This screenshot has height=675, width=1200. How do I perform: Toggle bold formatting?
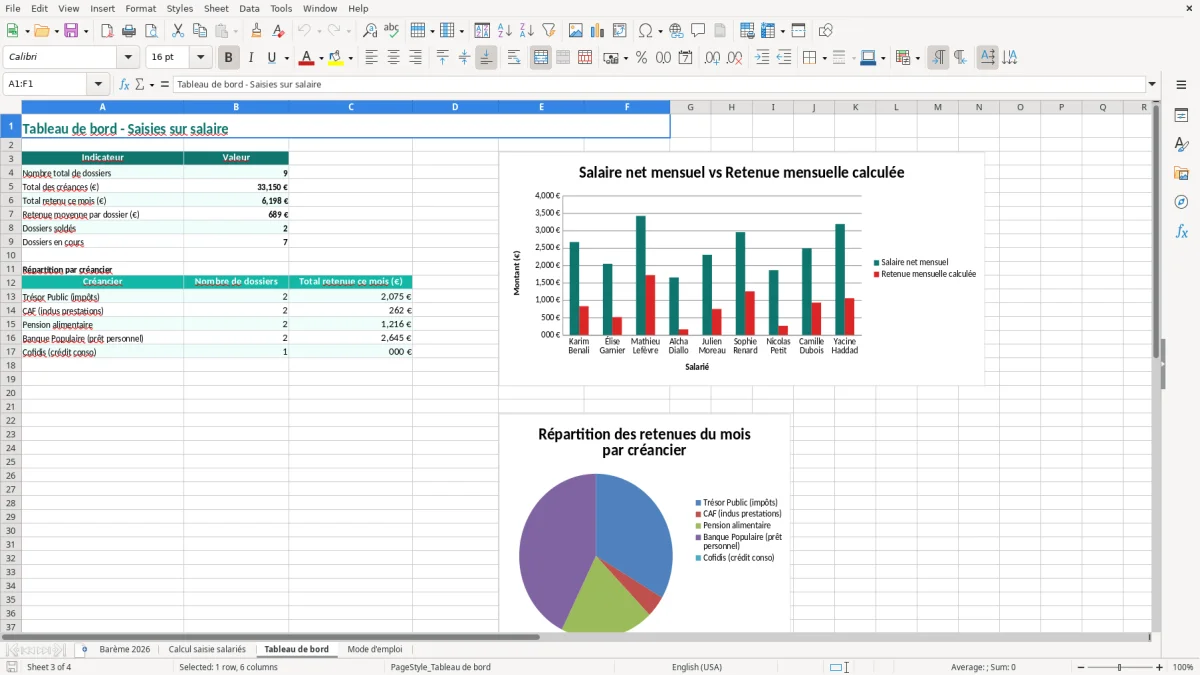[x=229, y=58]
